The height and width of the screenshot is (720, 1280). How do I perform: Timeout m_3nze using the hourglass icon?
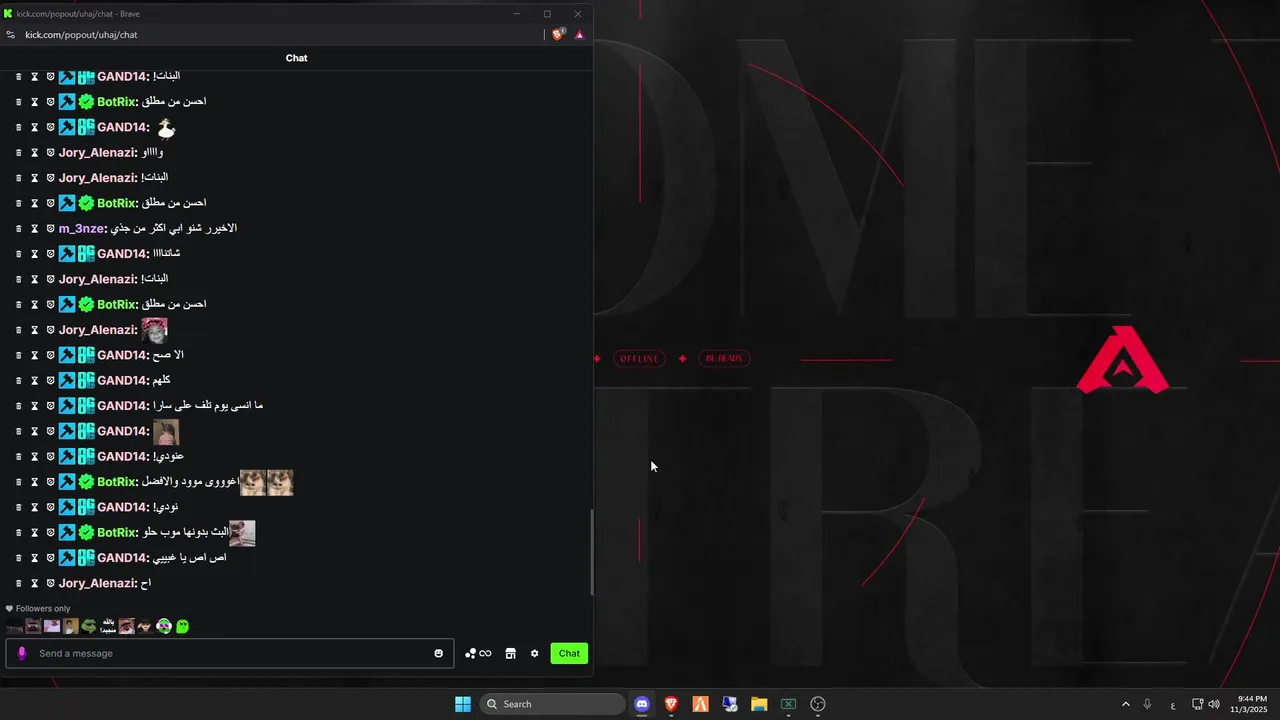coord(34,229)
